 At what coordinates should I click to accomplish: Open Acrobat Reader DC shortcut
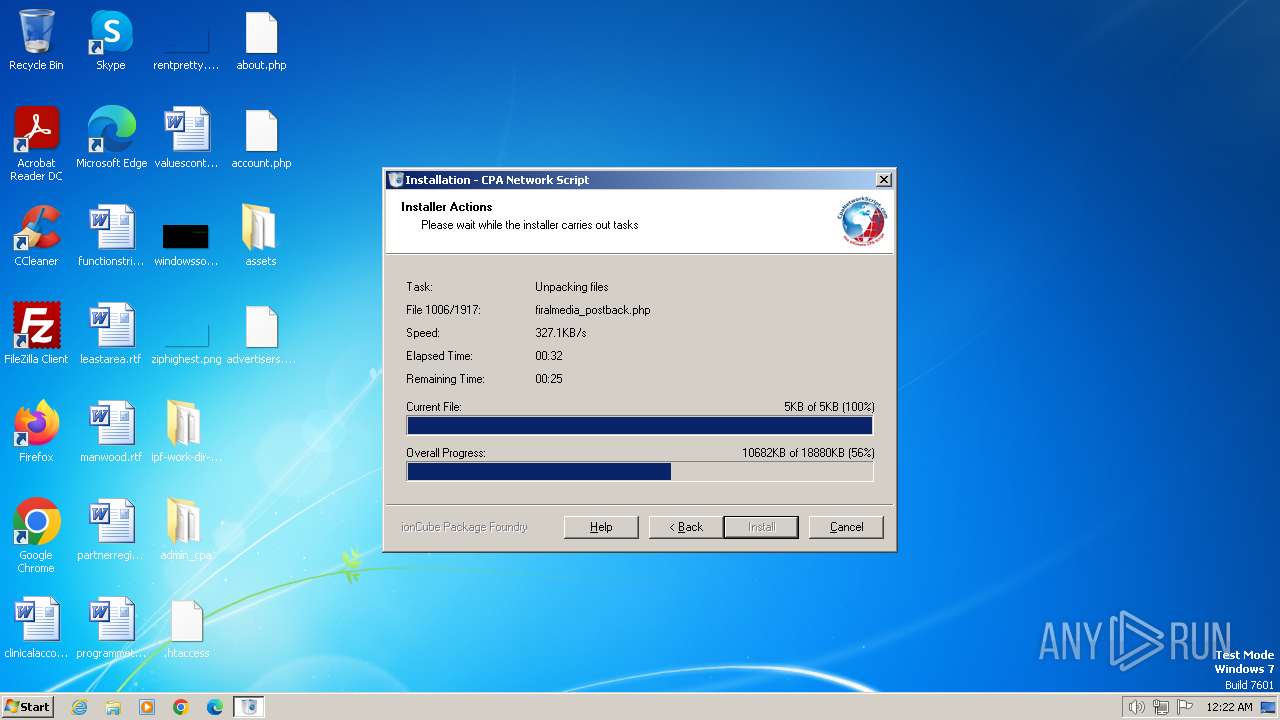coord(36,144)
